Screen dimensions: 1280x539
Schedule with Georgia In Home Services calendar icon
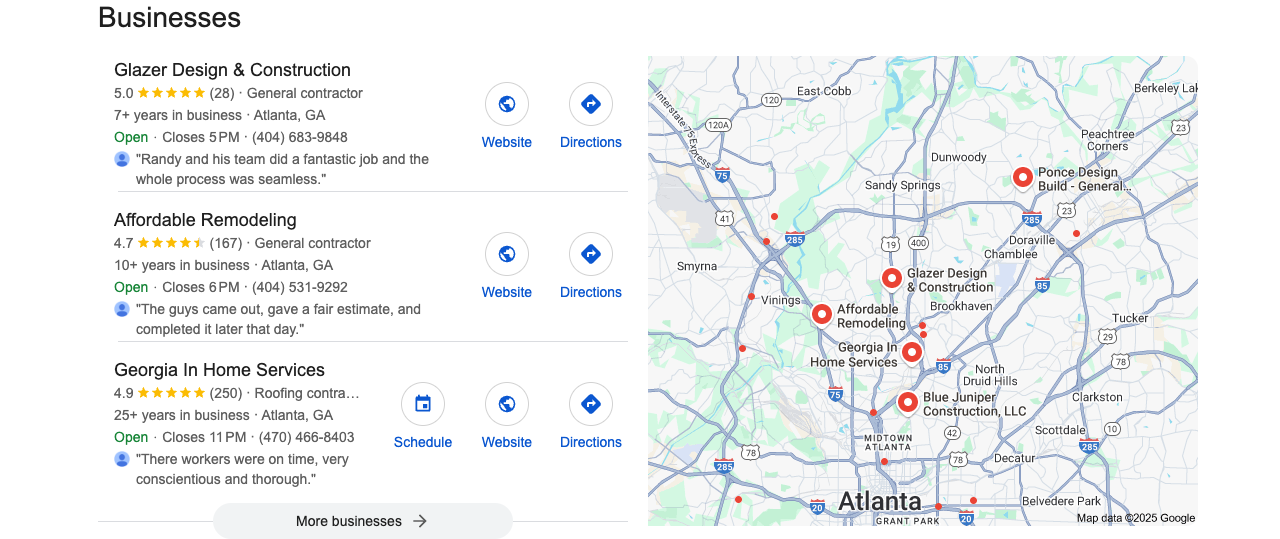[x=423, y=404]
